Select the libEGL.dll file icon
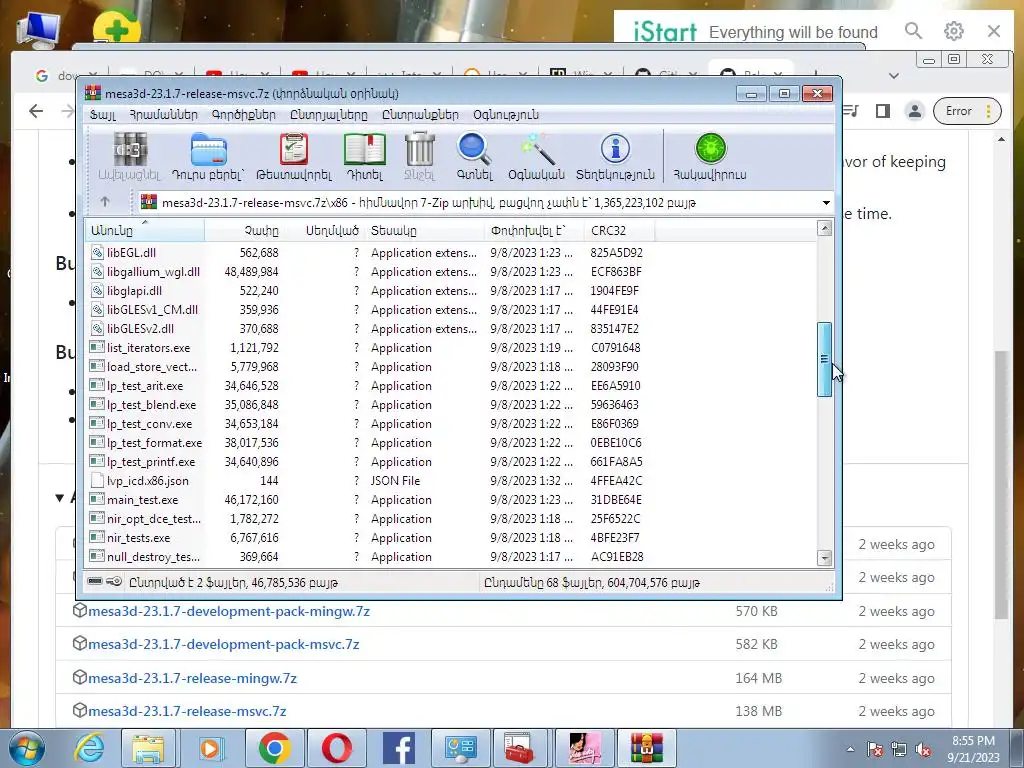The height and width of the screenshot is (768, 1024). 97,253
